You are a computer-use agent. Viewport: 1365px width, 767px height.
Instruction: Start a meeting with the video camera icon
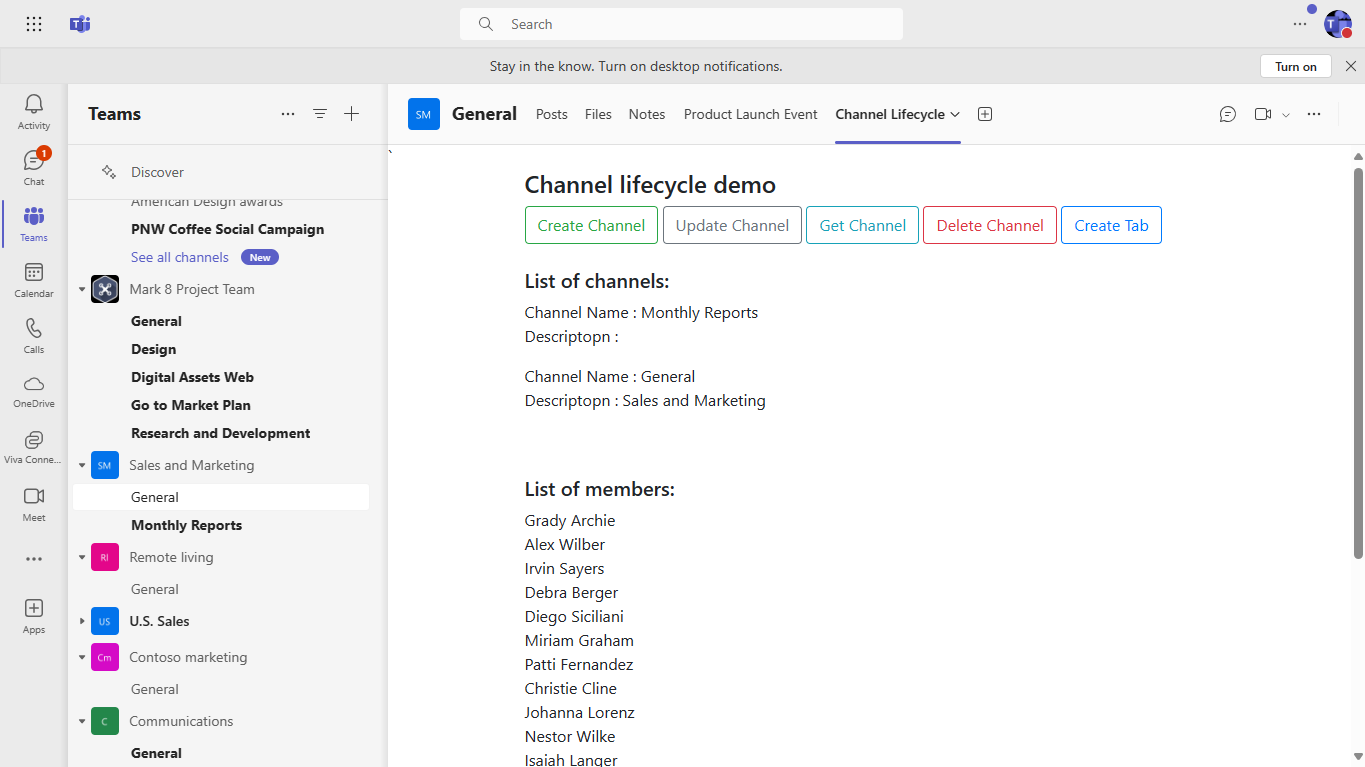point(1263,114)
